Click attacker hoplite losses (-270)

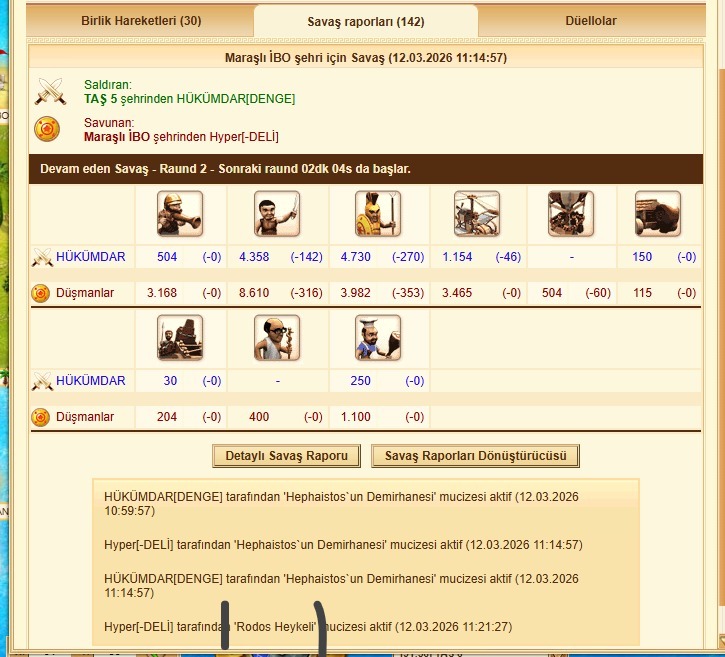point(408,257)
